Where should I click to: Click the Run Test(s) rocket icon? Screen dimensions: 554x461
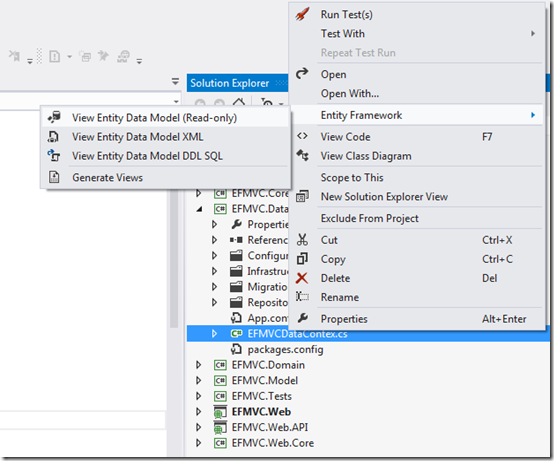302,14
